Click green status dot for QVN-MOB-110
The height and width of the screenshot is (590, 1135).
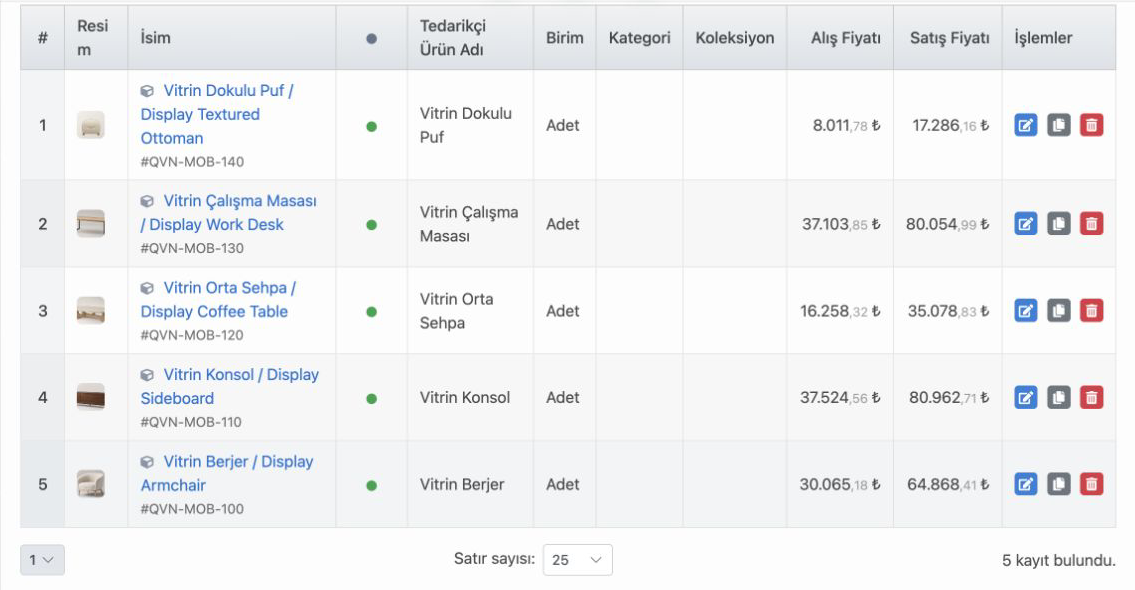tap(371, 399)
